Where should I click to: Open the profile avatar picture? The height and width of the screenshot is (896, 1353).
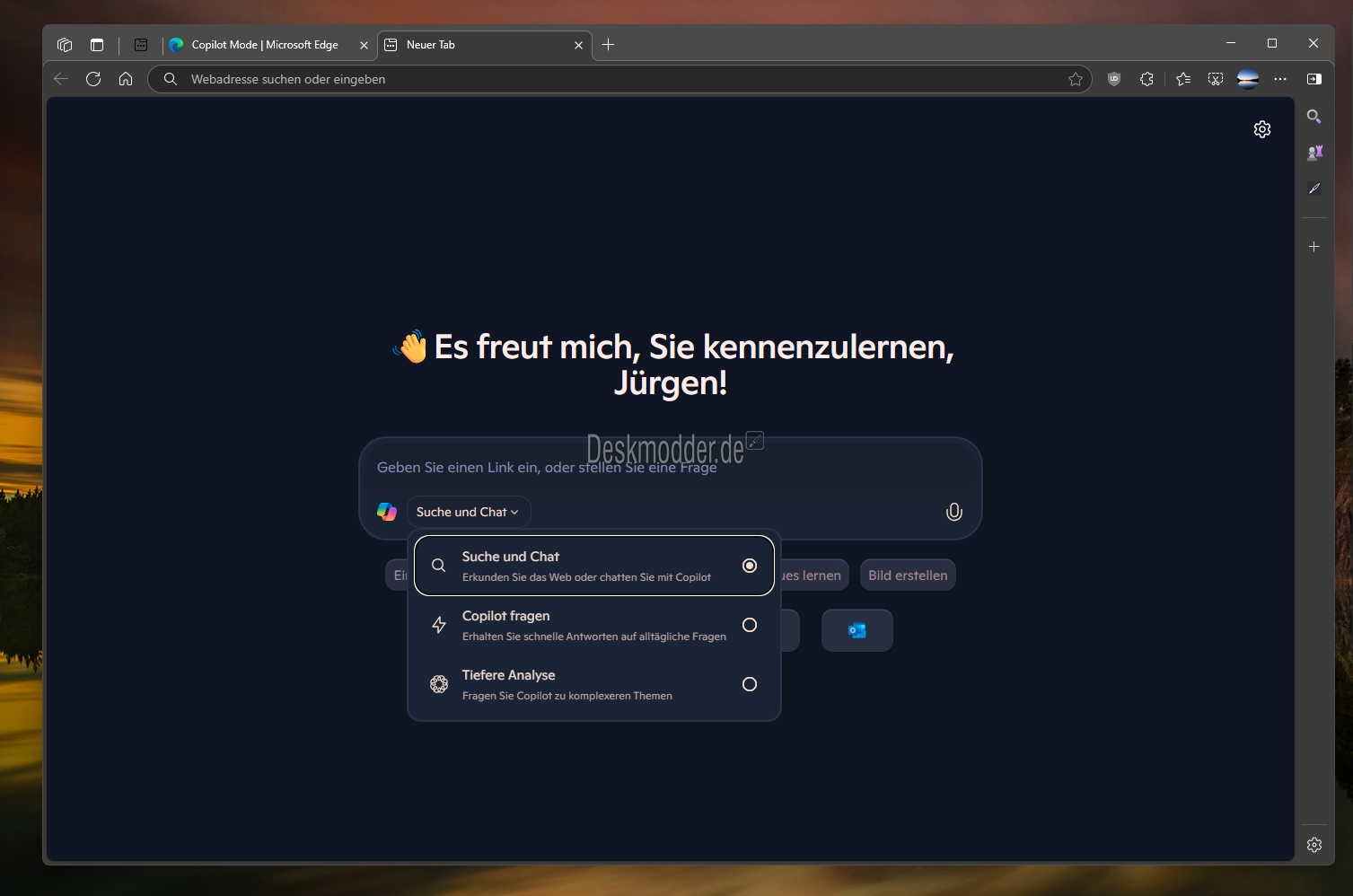[x=1248, y=79]
